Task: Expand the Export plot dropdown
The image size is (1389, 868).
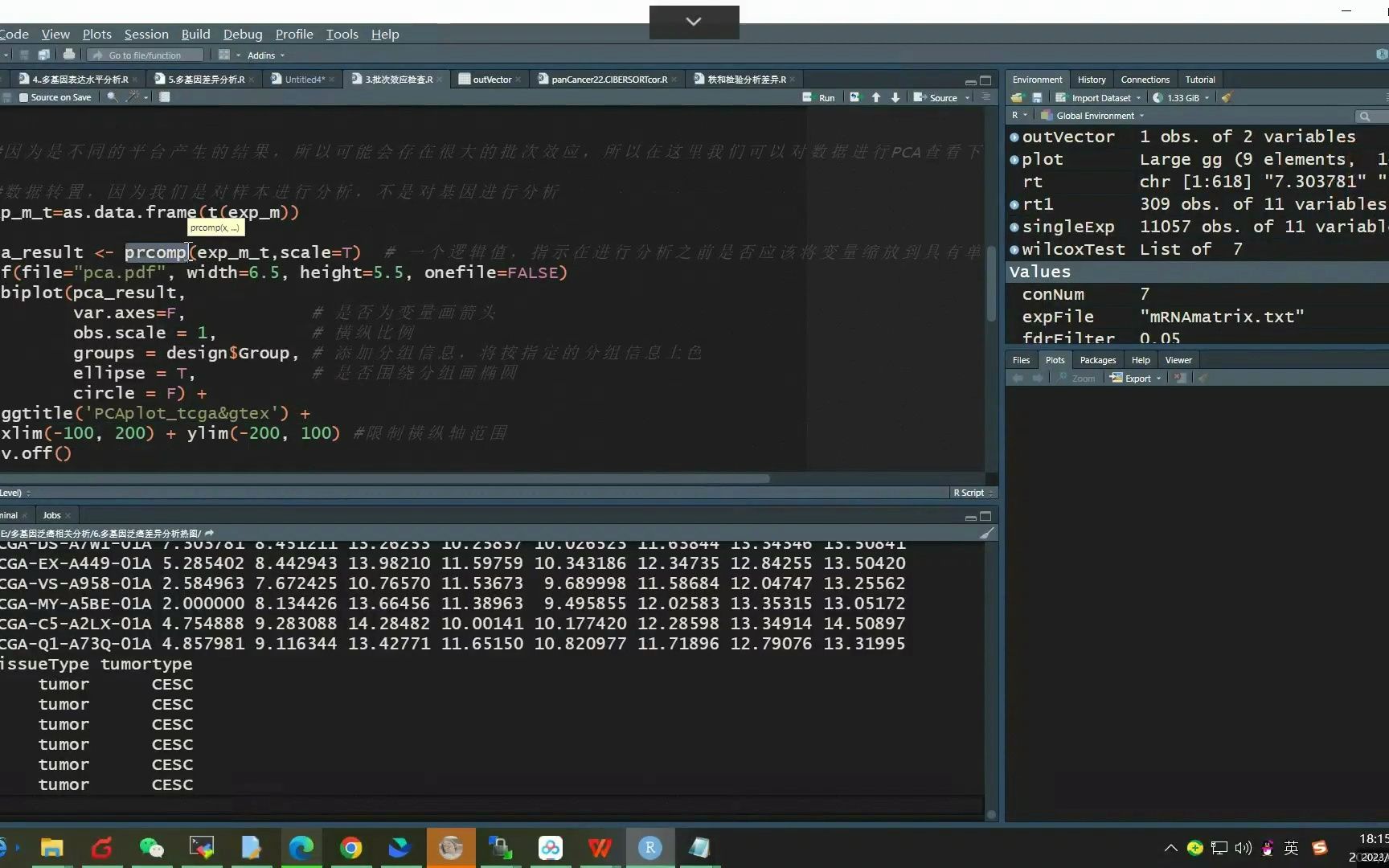Action: pos(1137,379)
